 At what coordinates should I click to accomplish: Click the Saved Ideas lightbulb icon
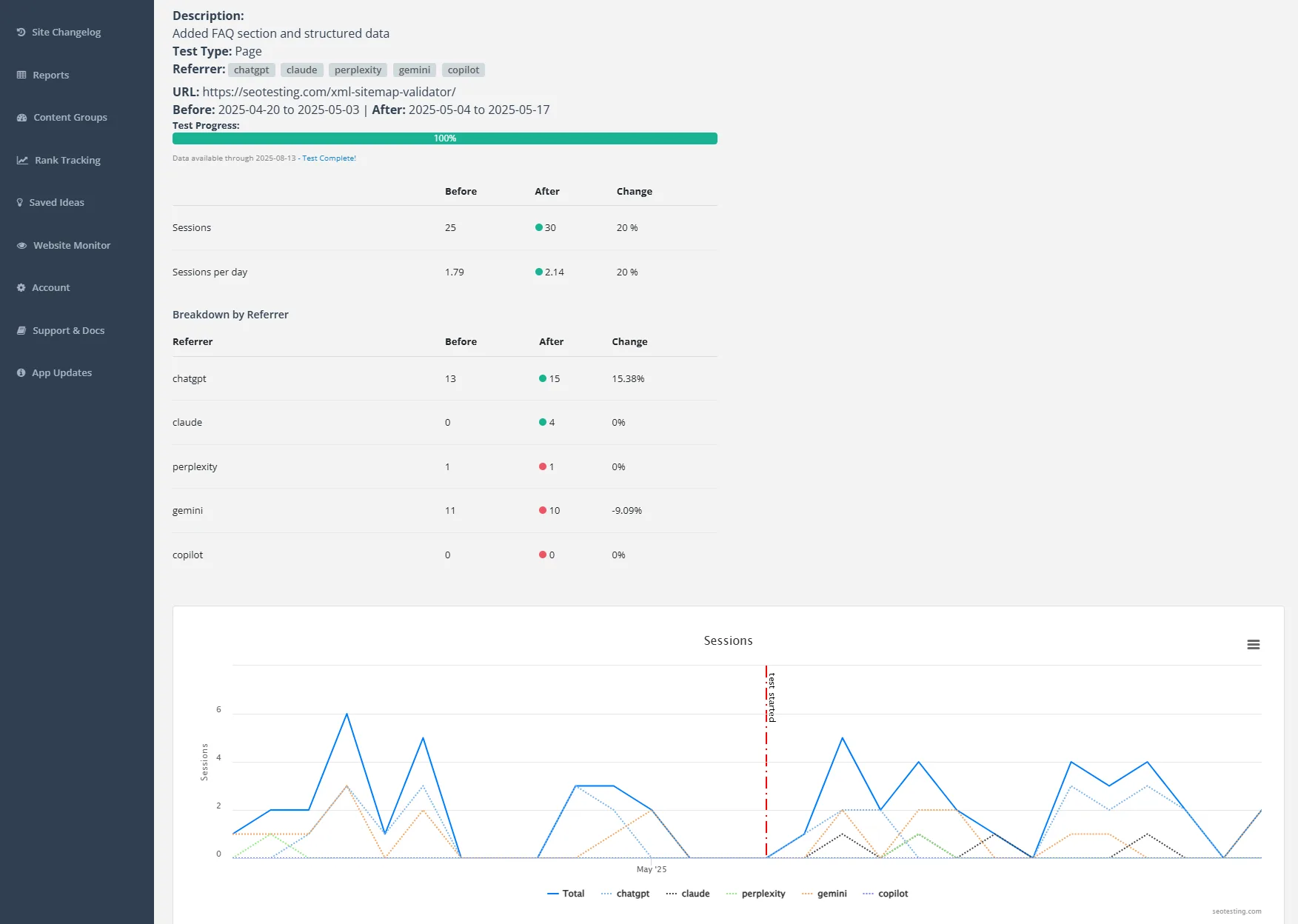pos(20,203)
